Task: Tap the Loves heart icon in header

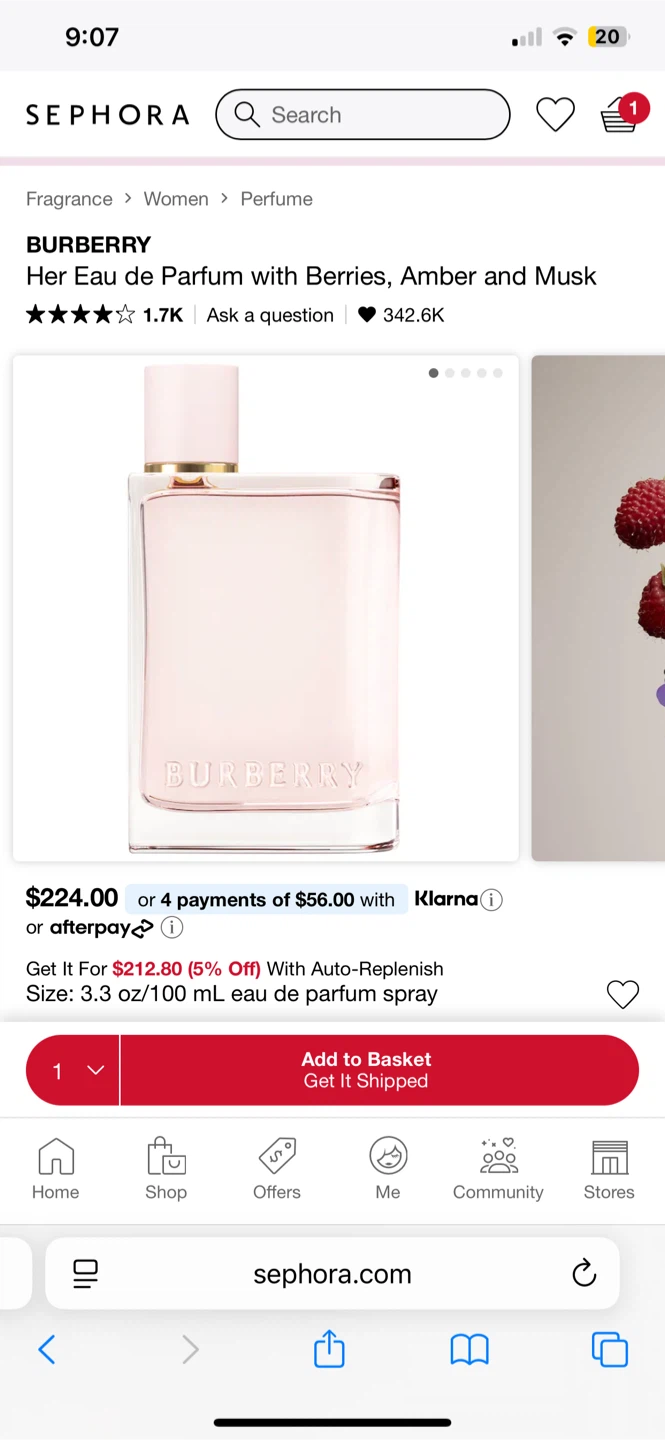Action: click(x=555, y=115)
